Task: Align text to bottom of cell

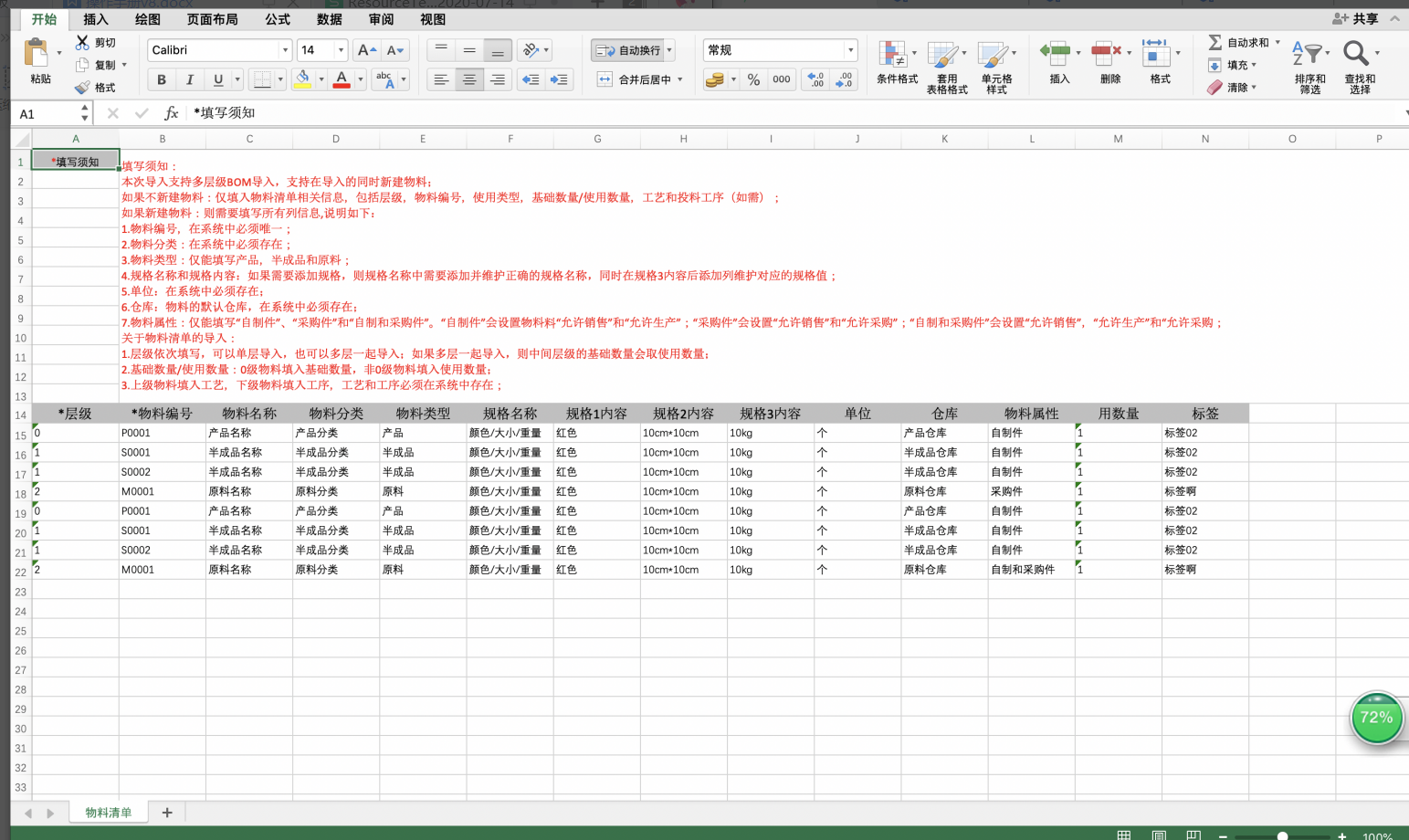Action: point(498,50)
